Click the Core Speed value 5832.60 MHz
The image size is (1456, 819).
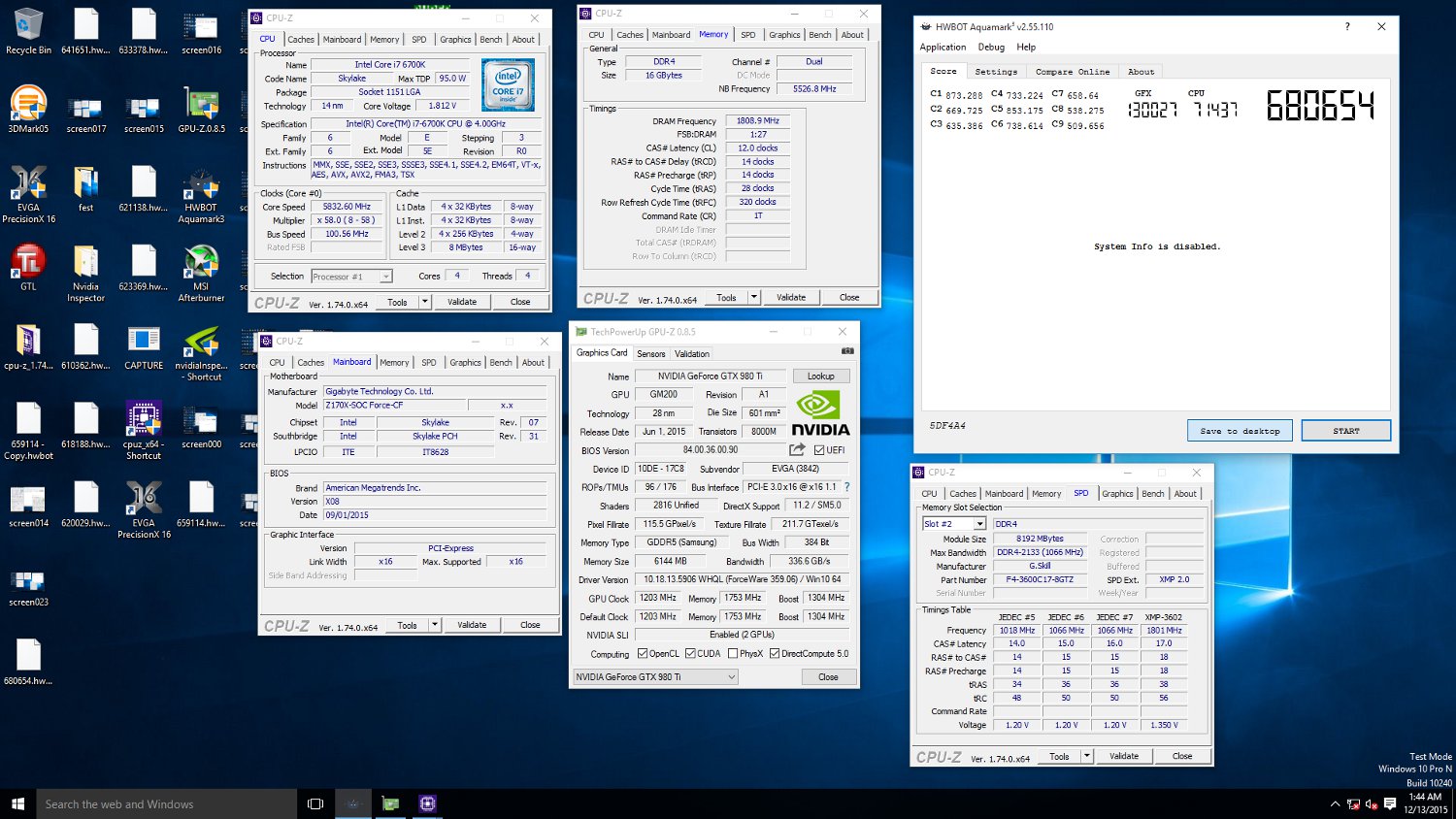point(347,207)
